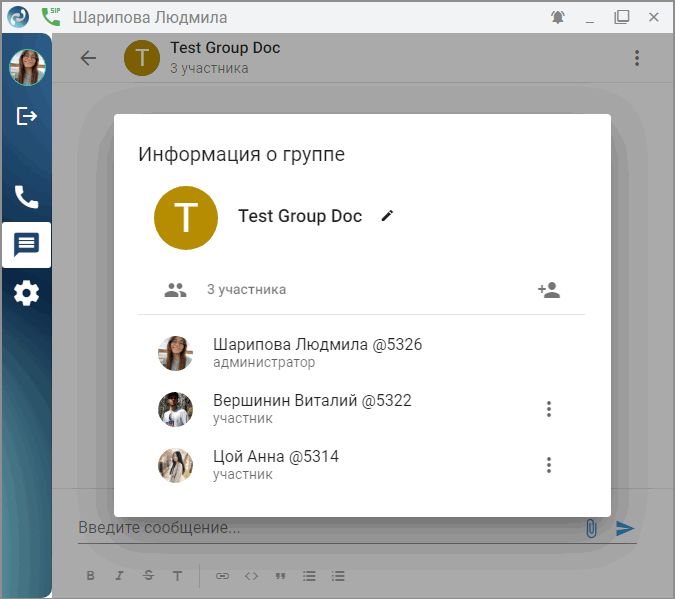Open options menu for Цой Анна

[548, 465]
